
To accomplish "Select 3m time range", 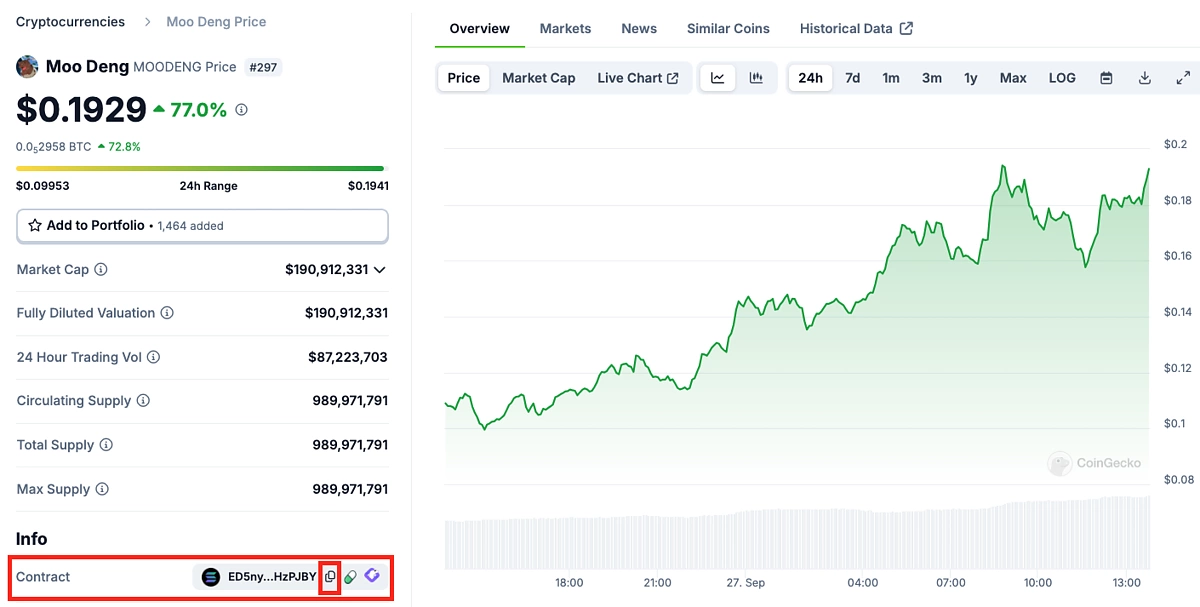I will click(x=932, y=78).
